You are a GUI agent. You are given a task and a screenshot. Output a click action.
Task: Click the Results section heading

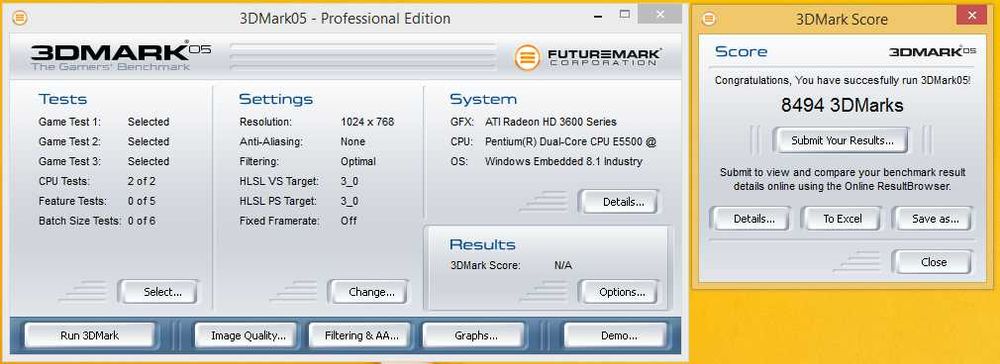[x=482, y=245]
